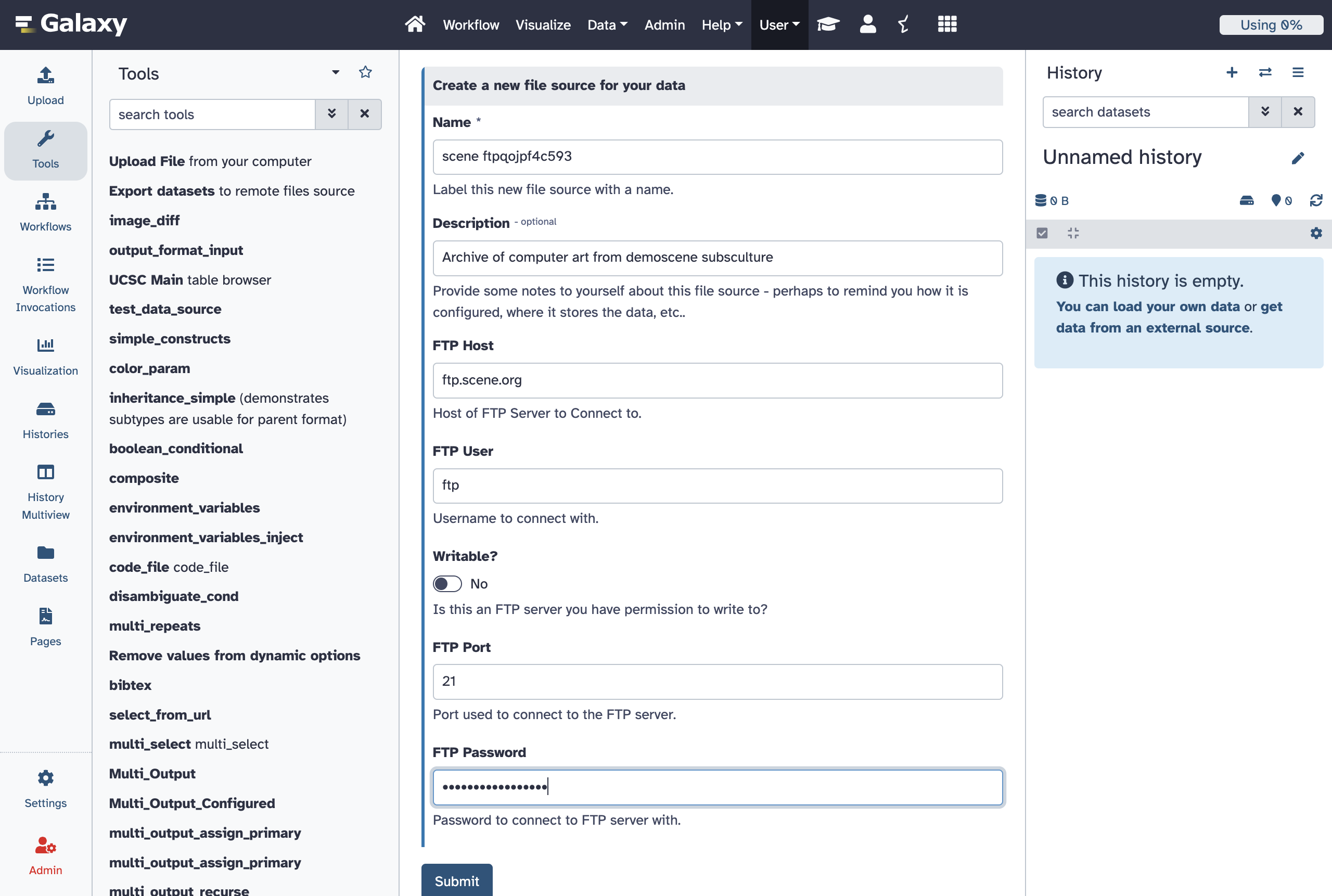Expand advanced tool search options
Viewport: 1332px width, 896px height.
(x=331, y=114)
